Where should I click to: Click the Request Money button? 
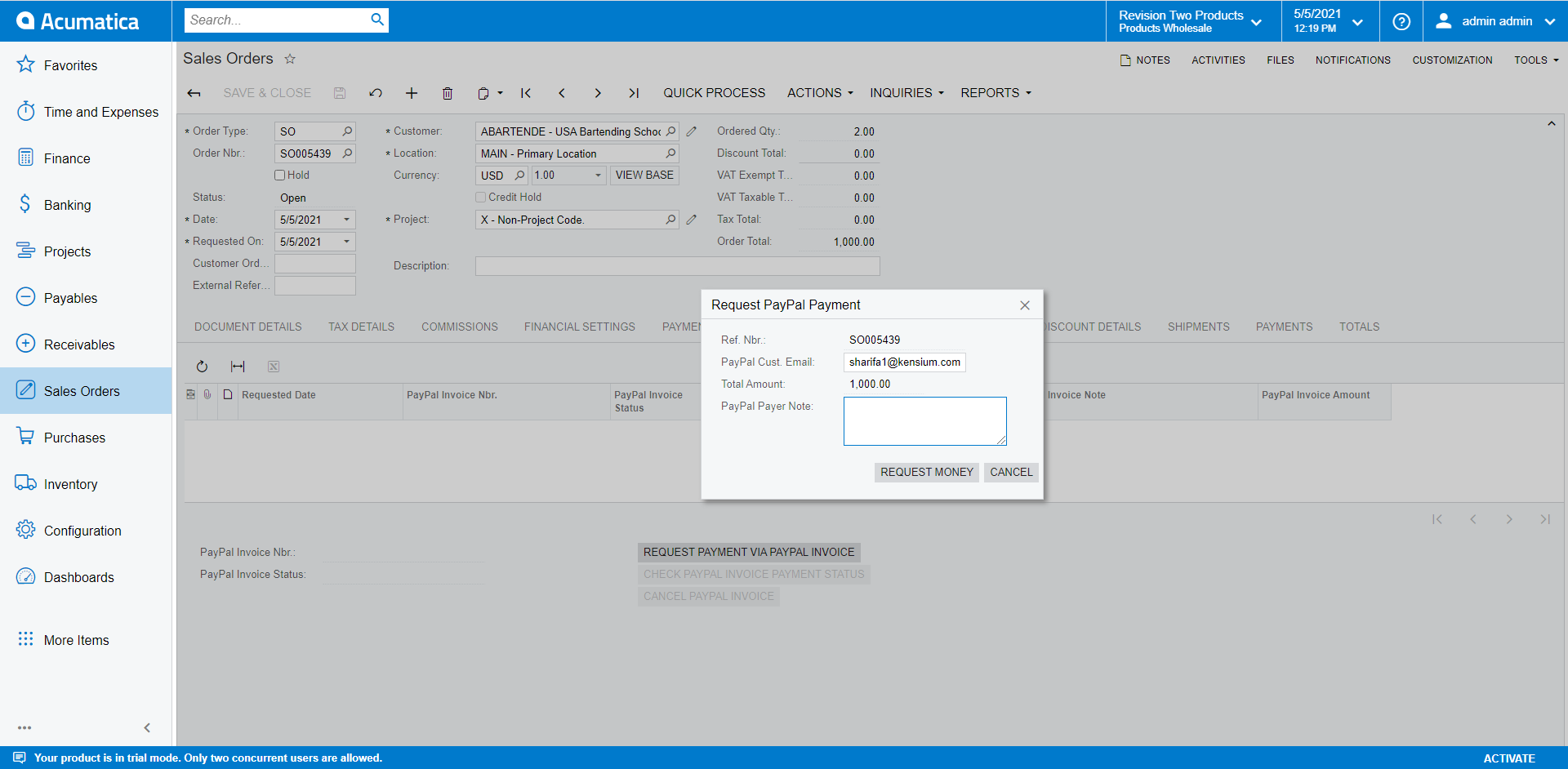tap(927, 472)
